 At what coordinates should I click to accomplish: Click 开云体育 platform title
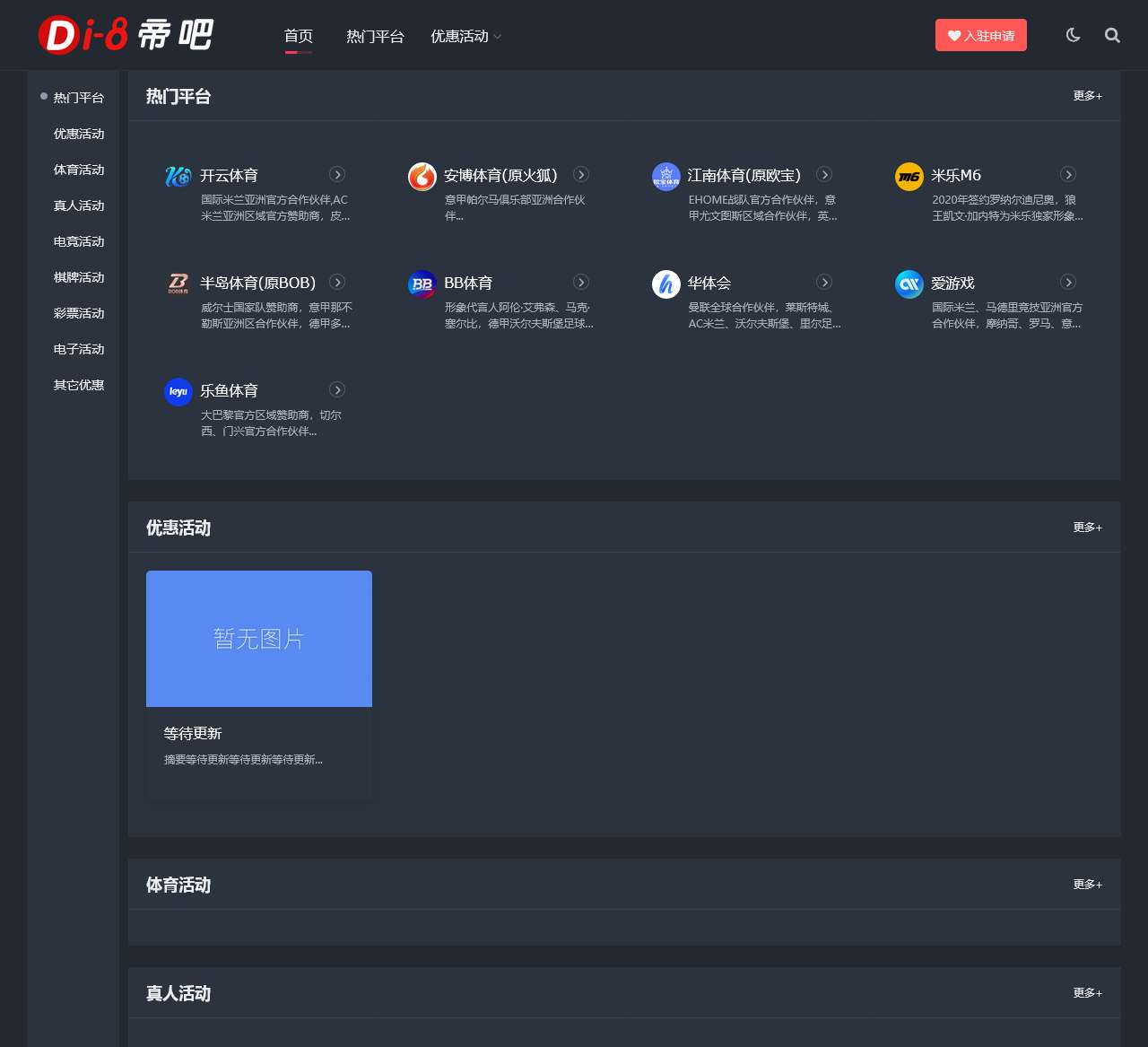[229, 175]
